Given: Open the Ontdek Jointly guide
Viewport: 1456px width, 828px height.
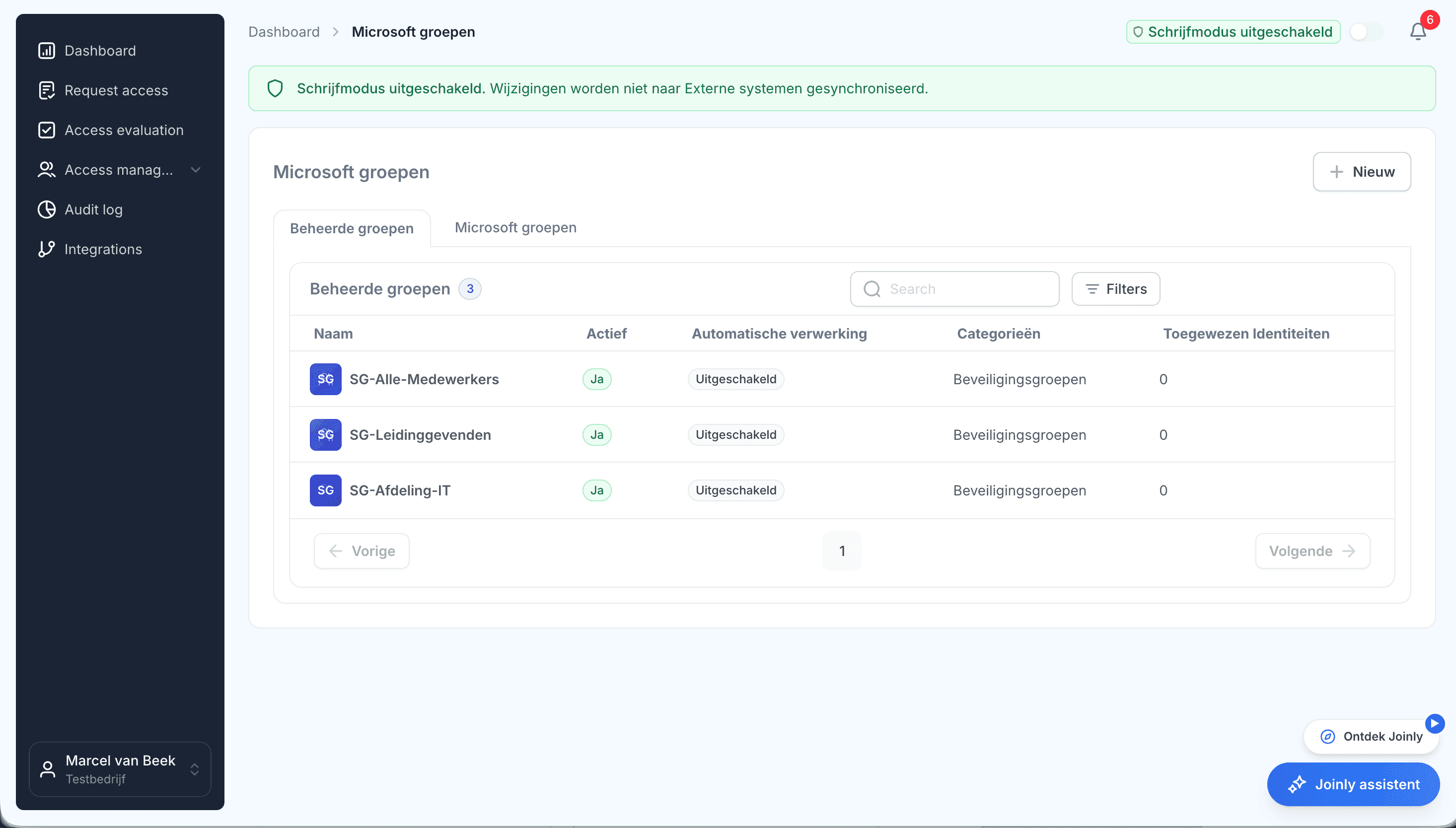Looking at the screenshot, I should tap(1372, 737).
